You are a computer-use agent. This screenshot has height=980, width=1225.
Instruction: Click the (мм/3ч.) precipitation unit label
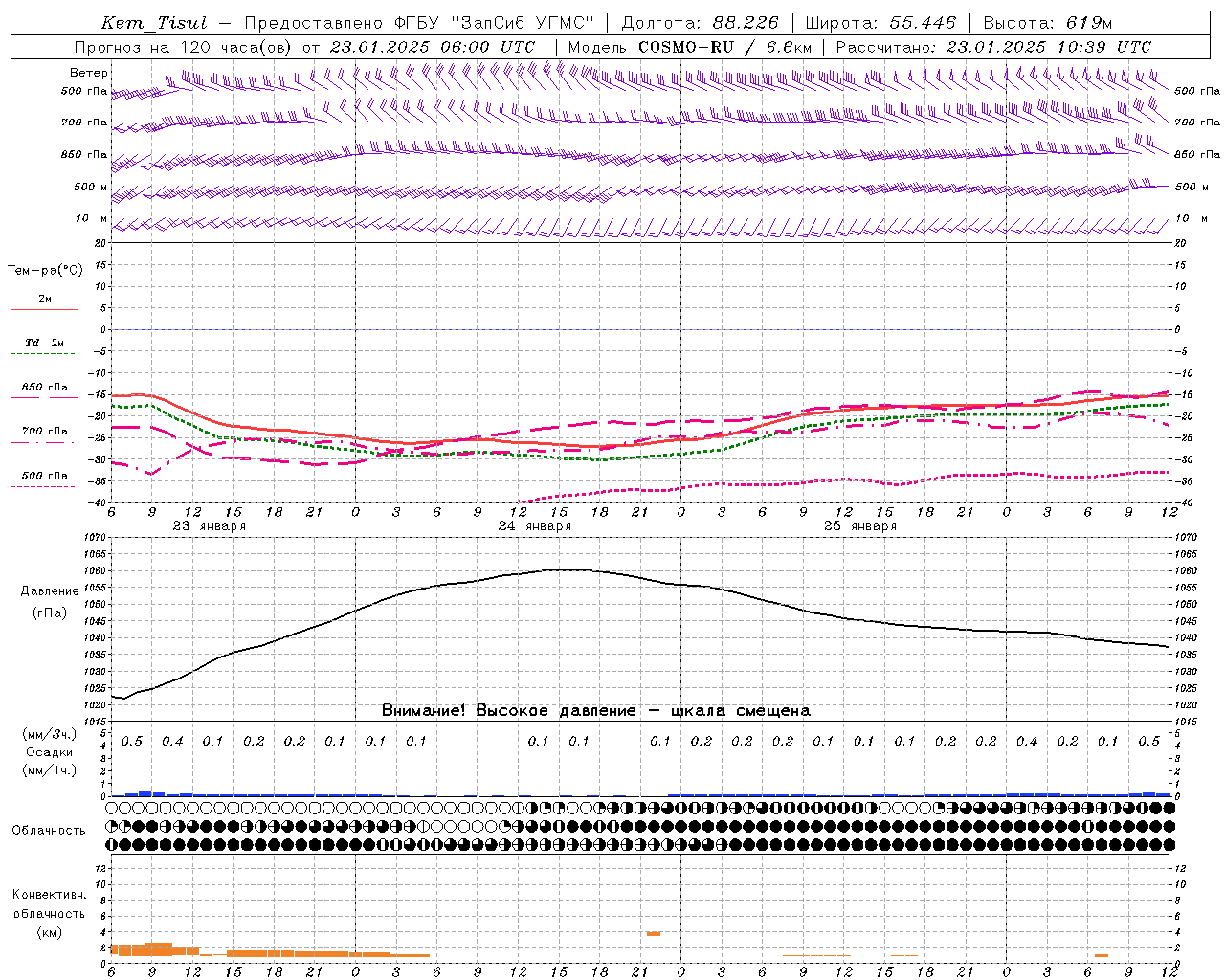(50, 734)
